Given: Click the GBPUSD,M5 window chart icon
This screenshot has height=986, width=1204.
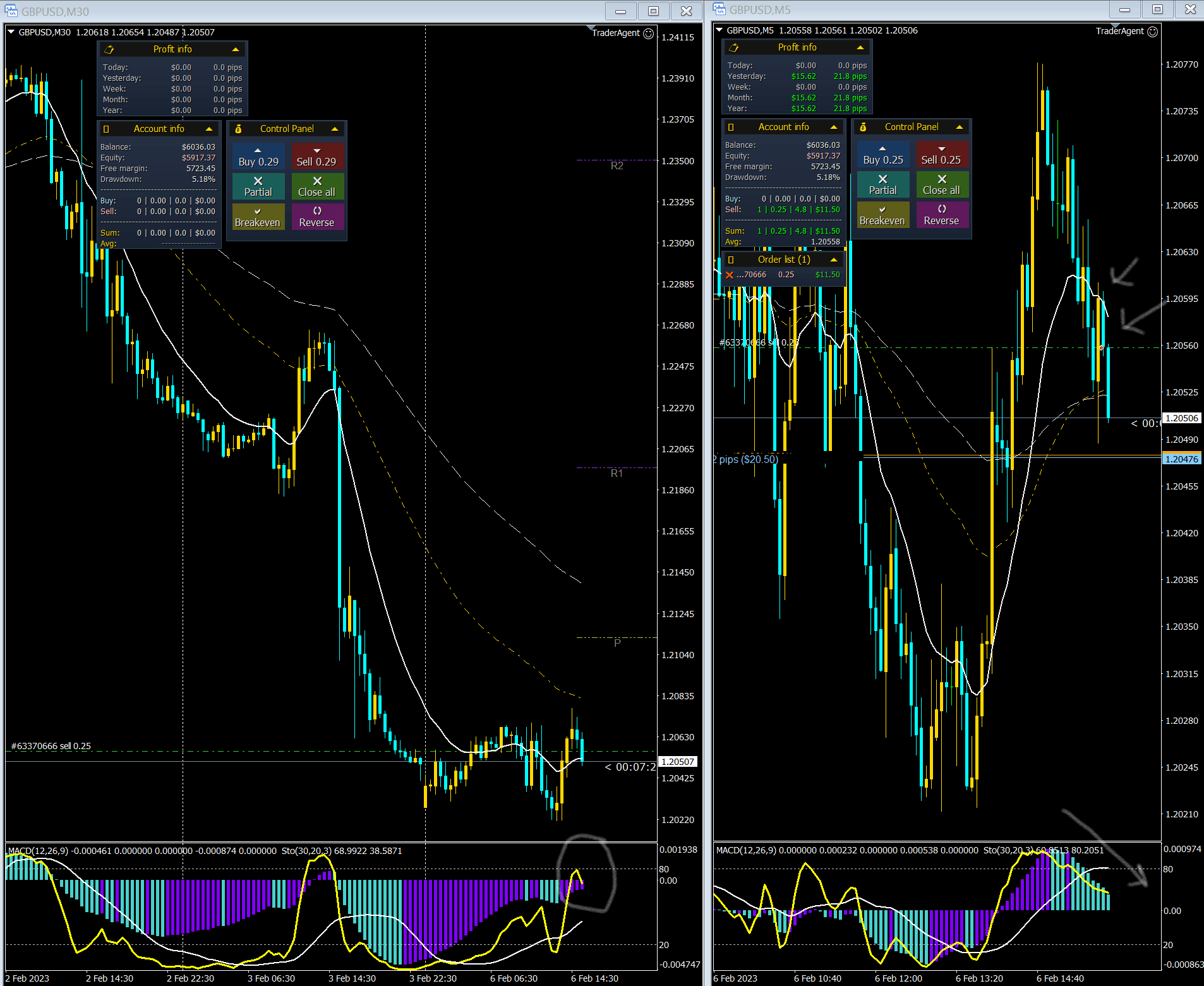Looking at the screenshot, I should pyautogui.click(x=719, y=9).
